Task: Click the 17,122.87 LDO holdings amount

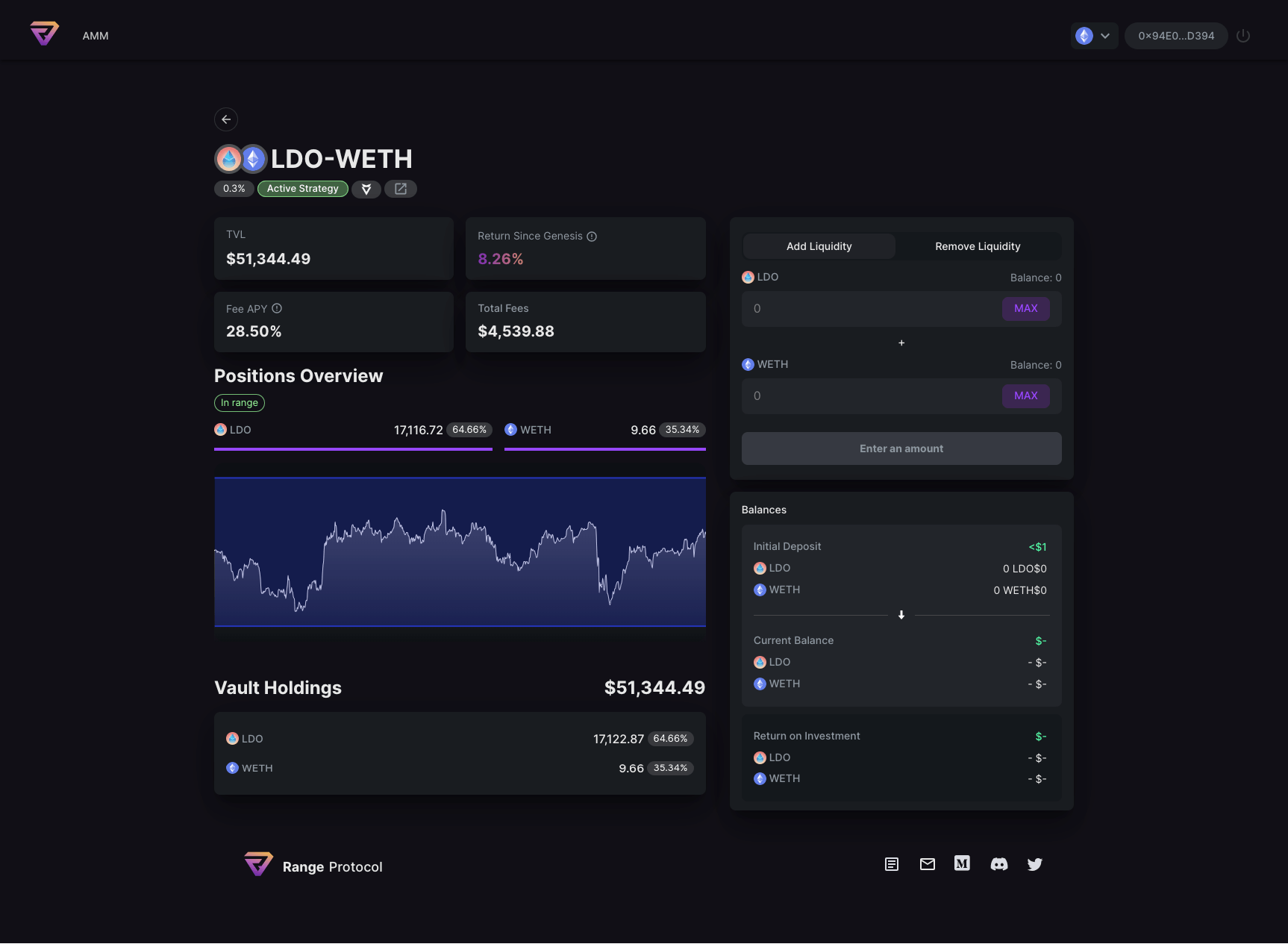Action: pyautogui.click(x=619, y=740)
